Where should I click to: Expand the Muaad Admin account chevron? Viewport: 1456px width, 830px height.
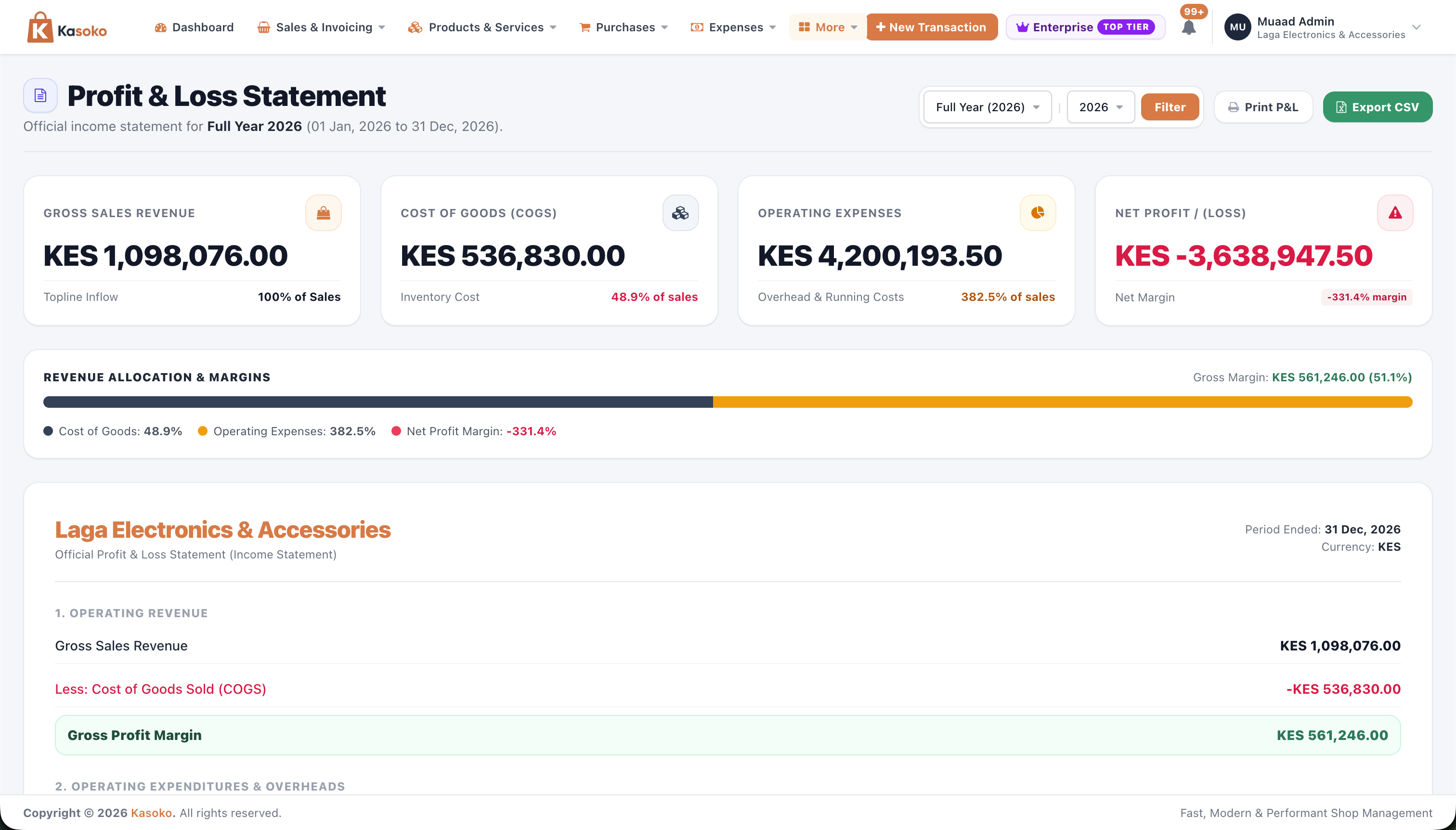click(1416, 27)
